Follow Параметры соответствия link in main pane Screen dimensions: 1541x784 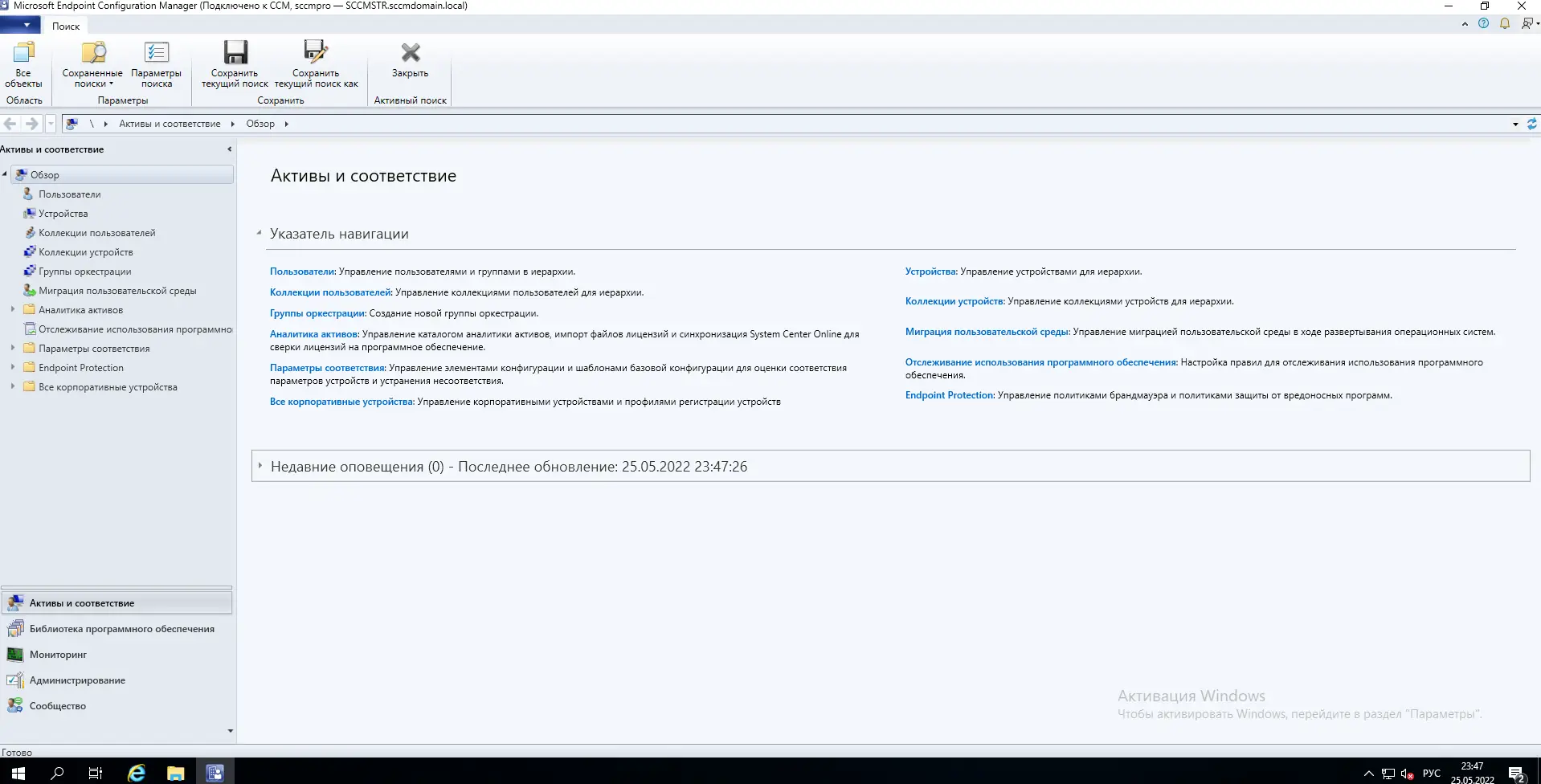coord(328,368)
